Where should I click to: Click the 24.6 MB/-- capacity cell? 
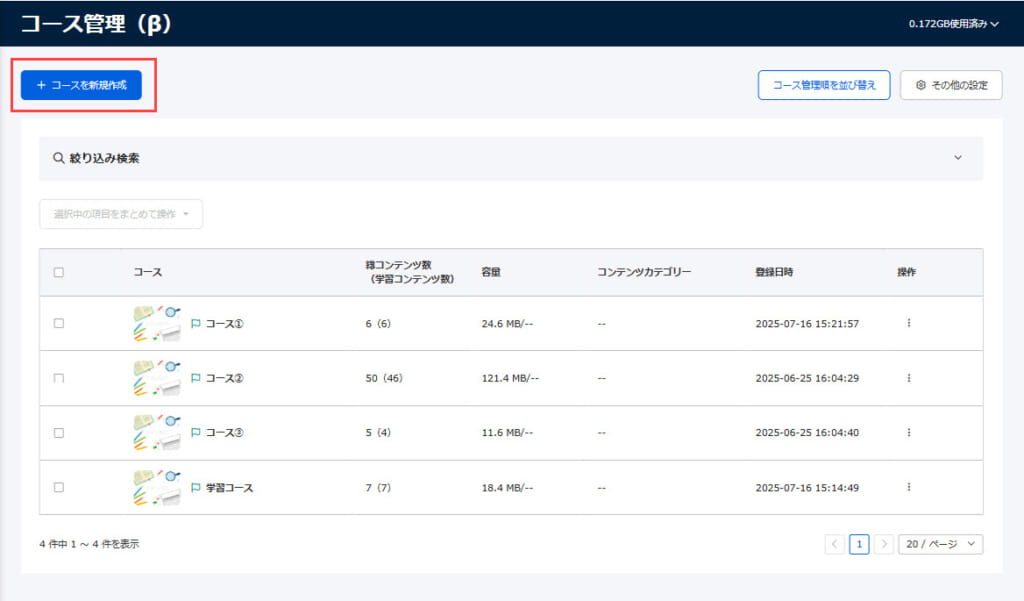coord(507,323)
